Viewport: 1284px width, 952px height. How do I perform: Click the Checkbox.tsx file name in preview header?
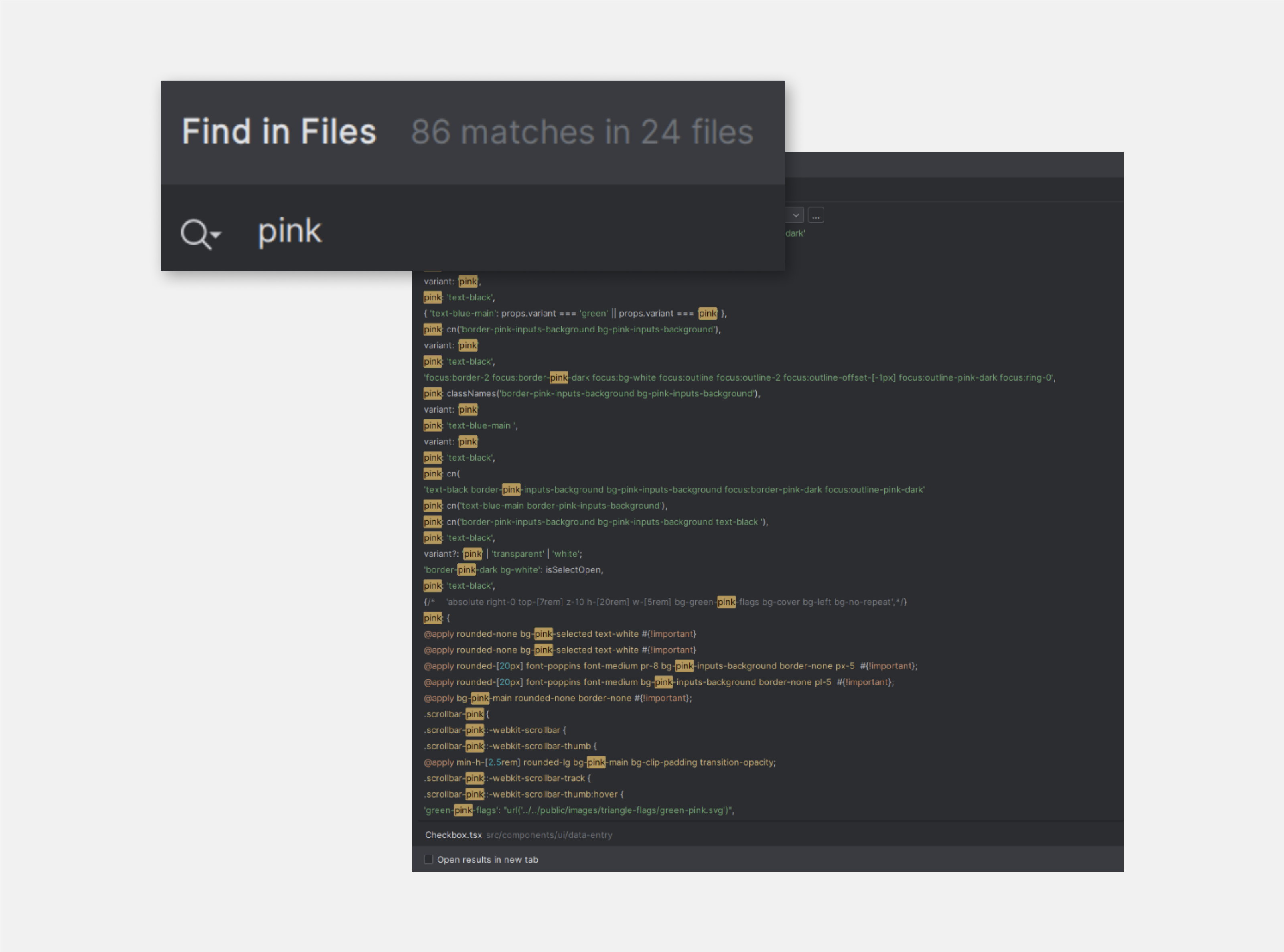click(453, 835)
